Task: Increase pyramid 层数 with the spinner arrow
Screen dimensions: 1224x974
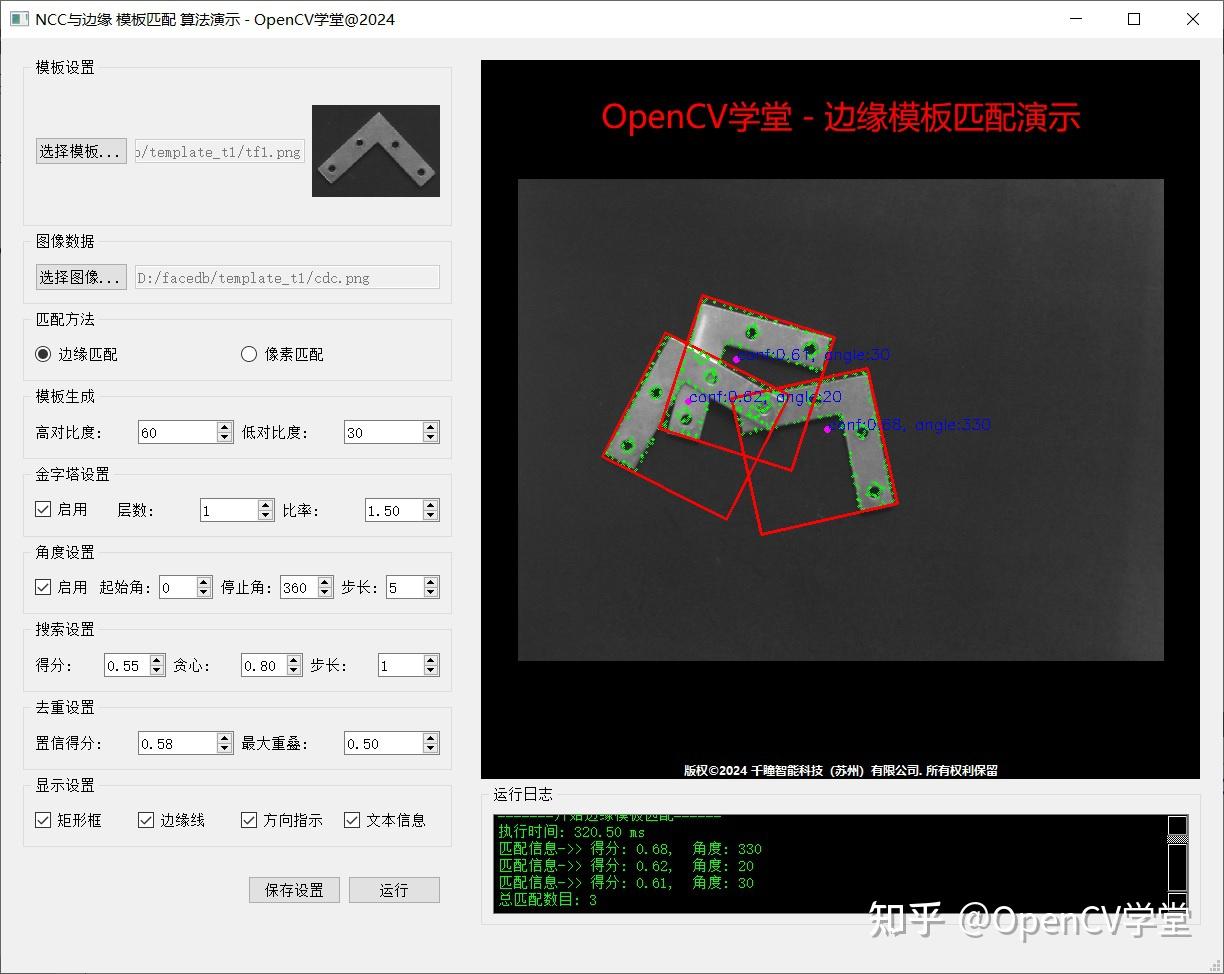Action: point(266,504)
